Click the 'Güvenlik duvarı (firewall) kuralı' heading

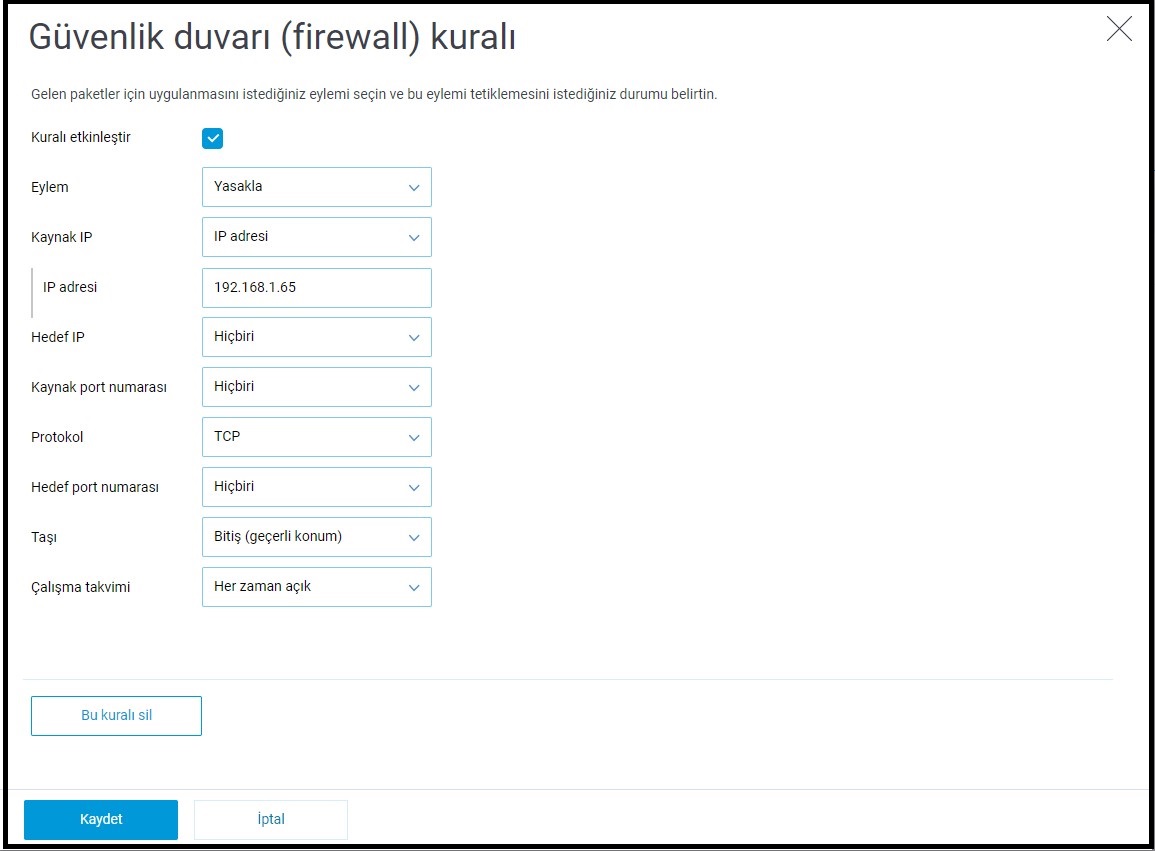click(272, 38)
